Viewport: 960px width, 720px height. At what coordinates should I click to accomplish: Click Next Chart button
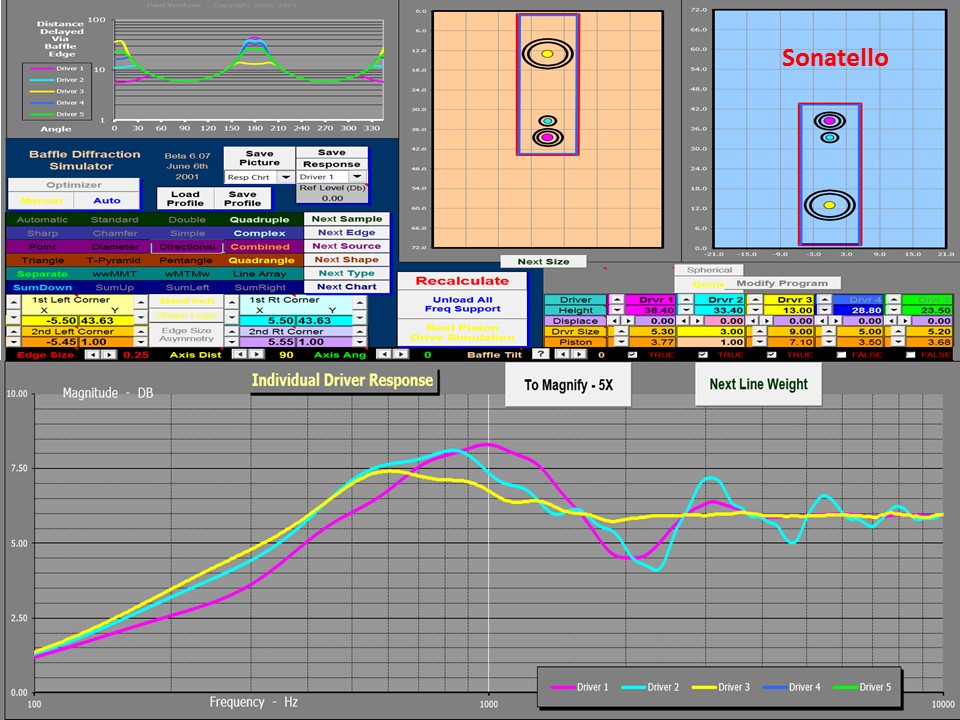[347, 287]
